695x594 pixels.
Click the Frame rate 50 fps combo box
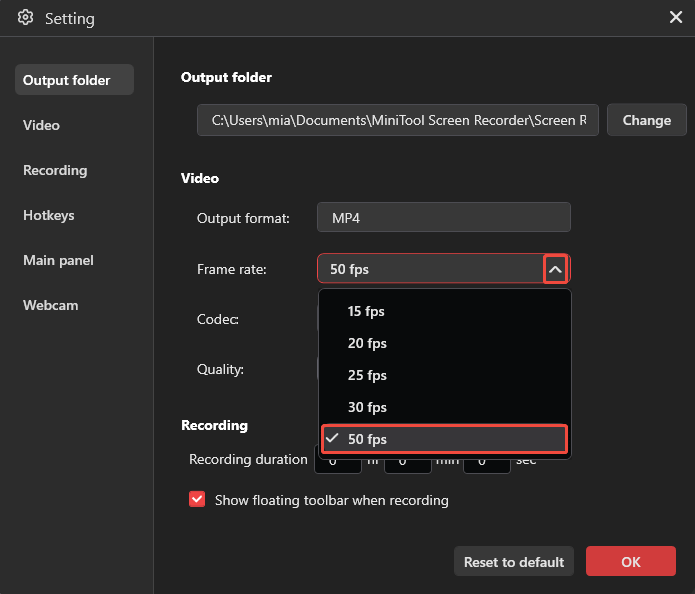(x=444, y=269)
